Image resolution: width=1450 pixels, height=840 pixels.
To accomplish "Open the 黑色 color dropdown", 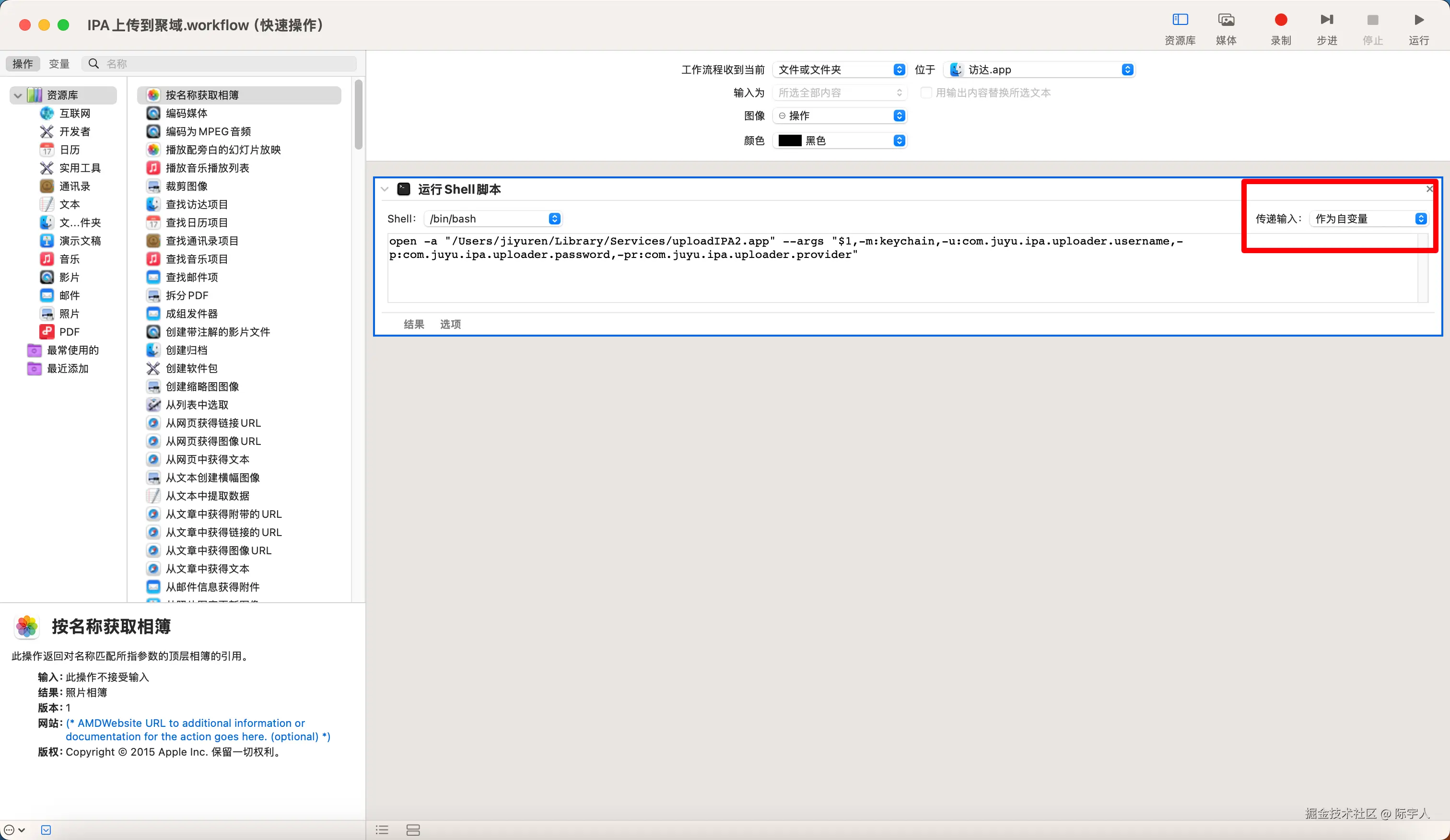I will click(840, 141).
